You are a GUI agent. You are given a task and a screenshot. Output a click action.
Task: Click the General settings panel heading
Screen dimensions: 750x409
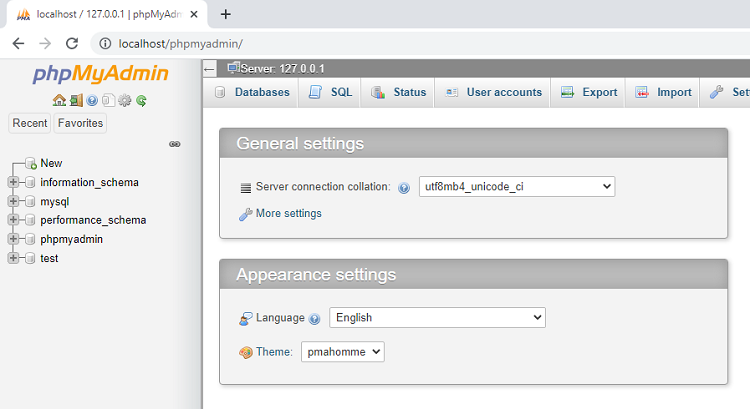point(300,144)
